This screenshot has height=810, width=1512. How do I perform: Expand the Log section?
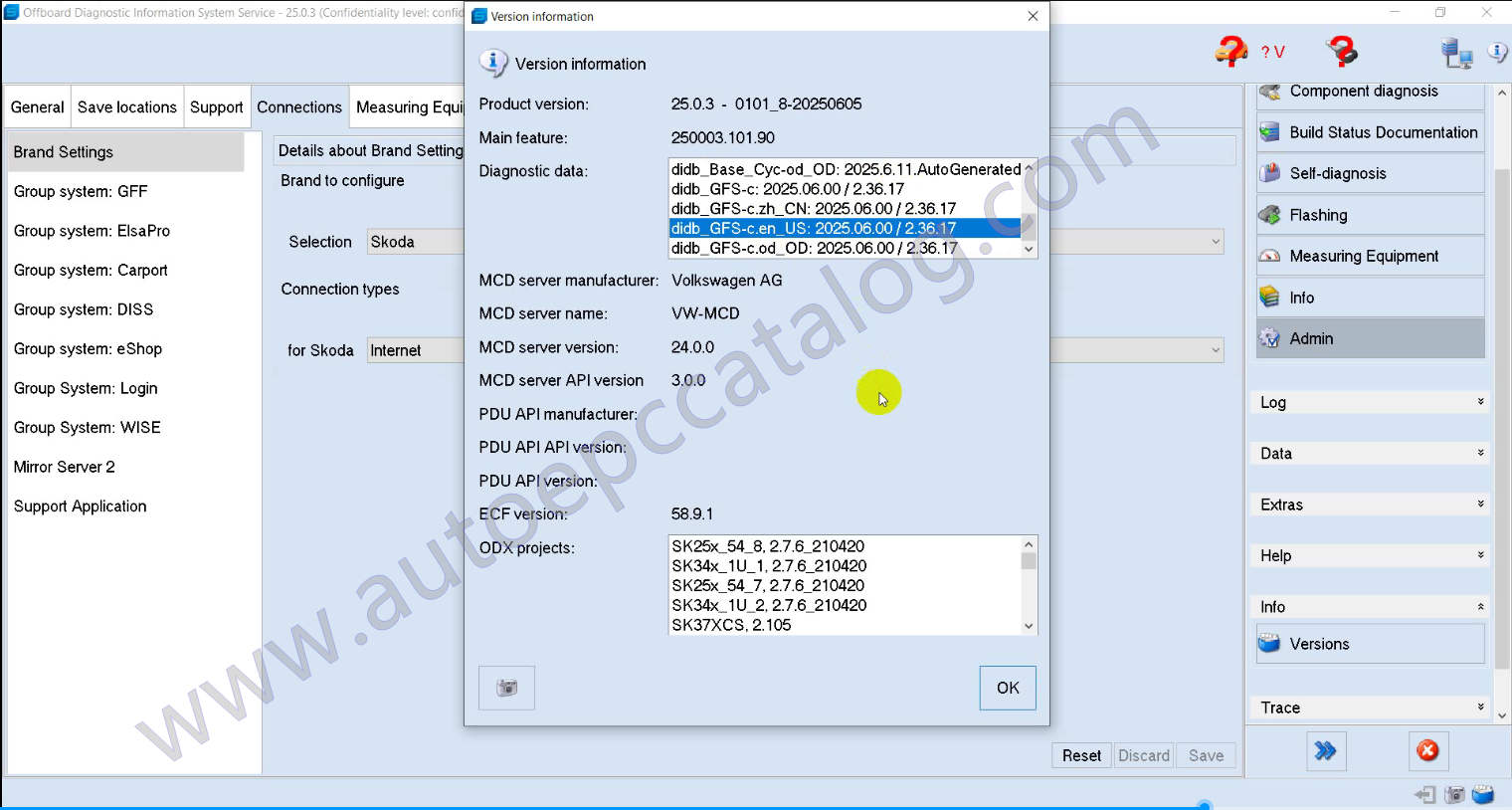pos(1371,402)
